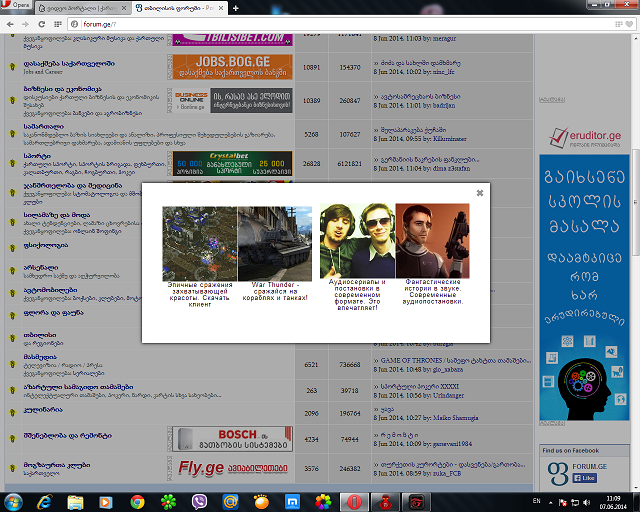Click the Business Online banner
Image resolution: width=640 pixels, height=512 pixels.
(233, 100)
